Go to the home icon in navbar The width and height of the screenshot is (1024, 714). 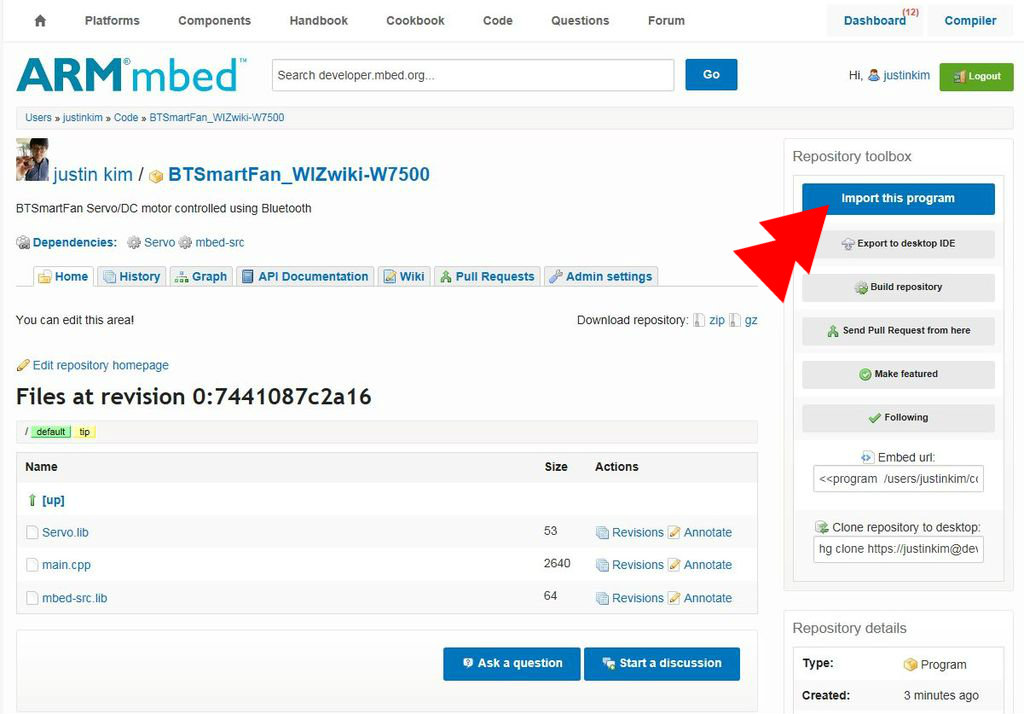[40, 21]
